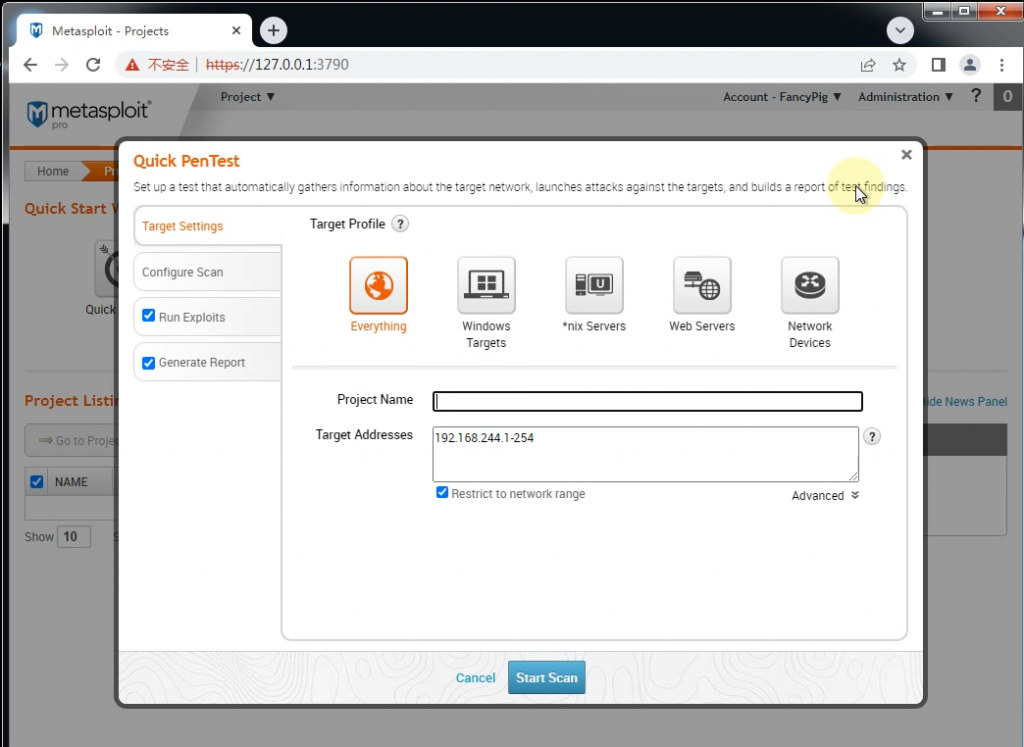Open the browser profile avatar
Viewport: 1024px width, 747px height.
pos(970,65)
